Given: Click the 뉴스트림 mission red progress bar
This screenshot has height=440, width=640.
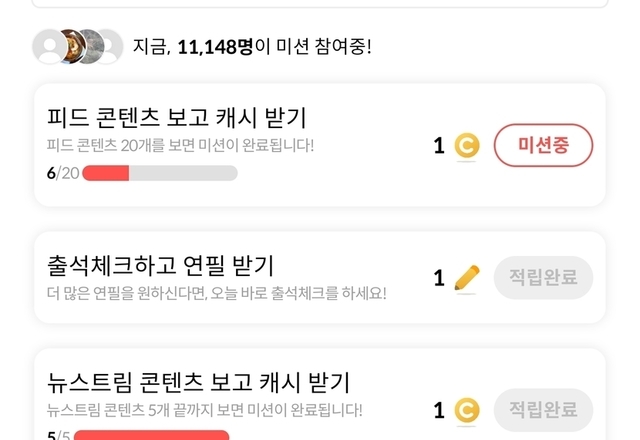Looking at the screenshot, I should [151, 435].
